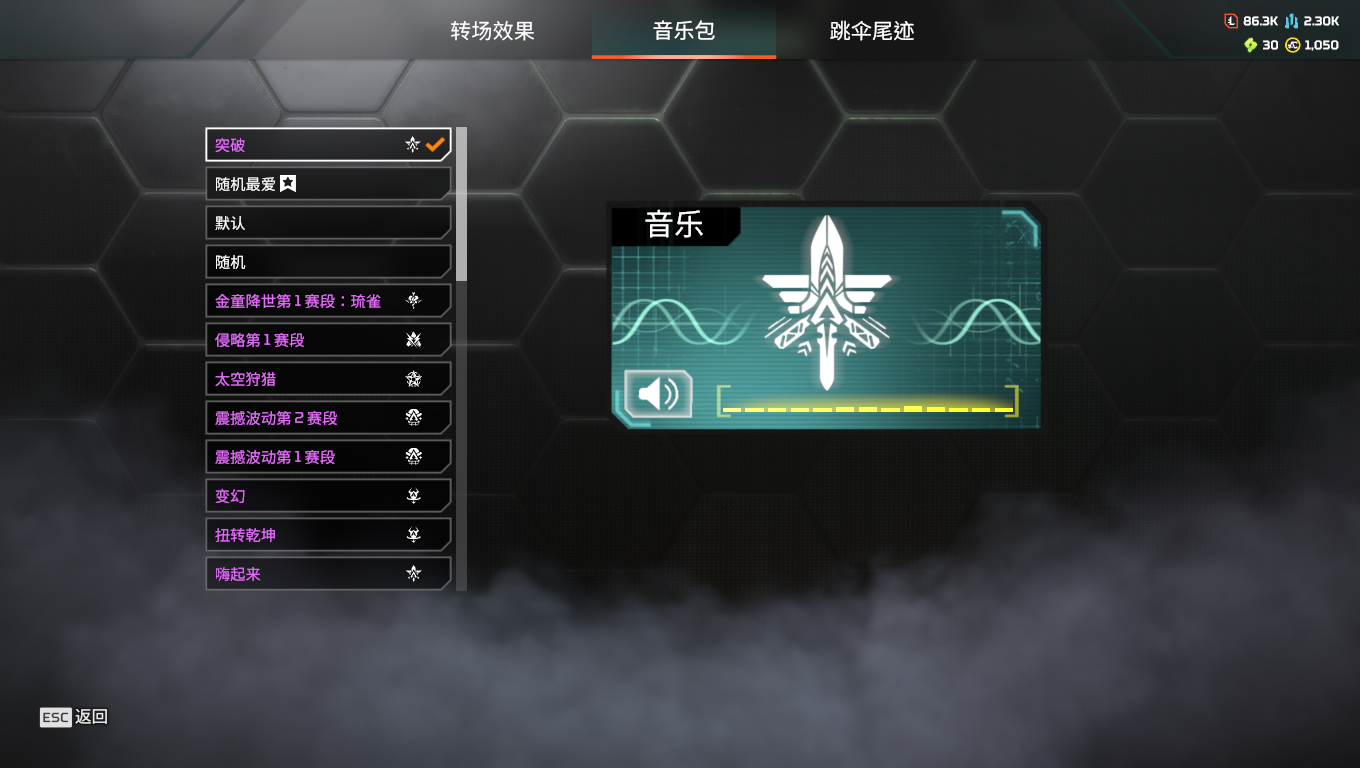Click the ESC 返回 button
The height and width of the screenshot is (768, 1360).
pos(74,717)
